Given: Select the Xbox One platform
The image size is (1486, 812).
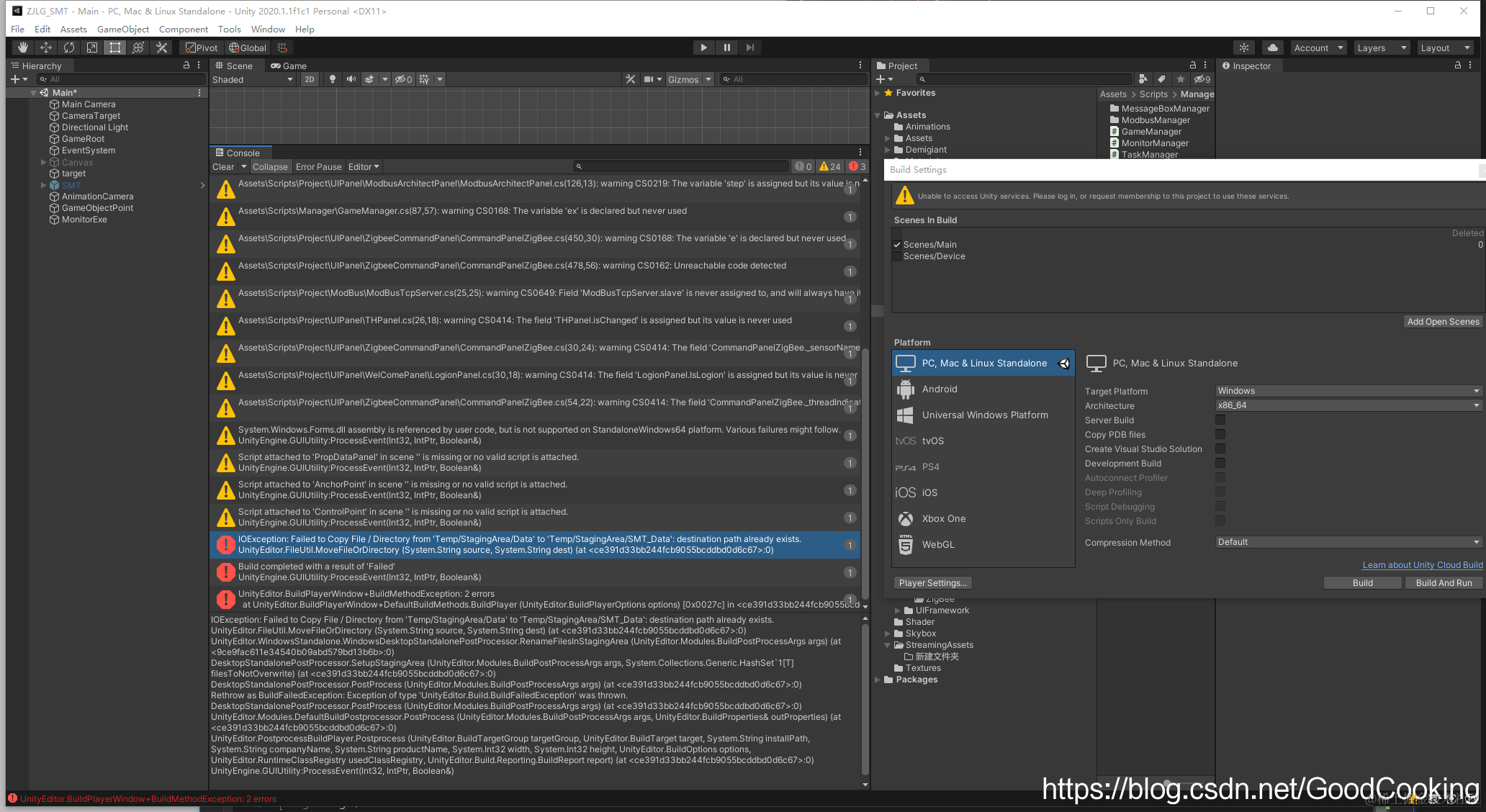Looking at the screenshot, I should point(944,518).
